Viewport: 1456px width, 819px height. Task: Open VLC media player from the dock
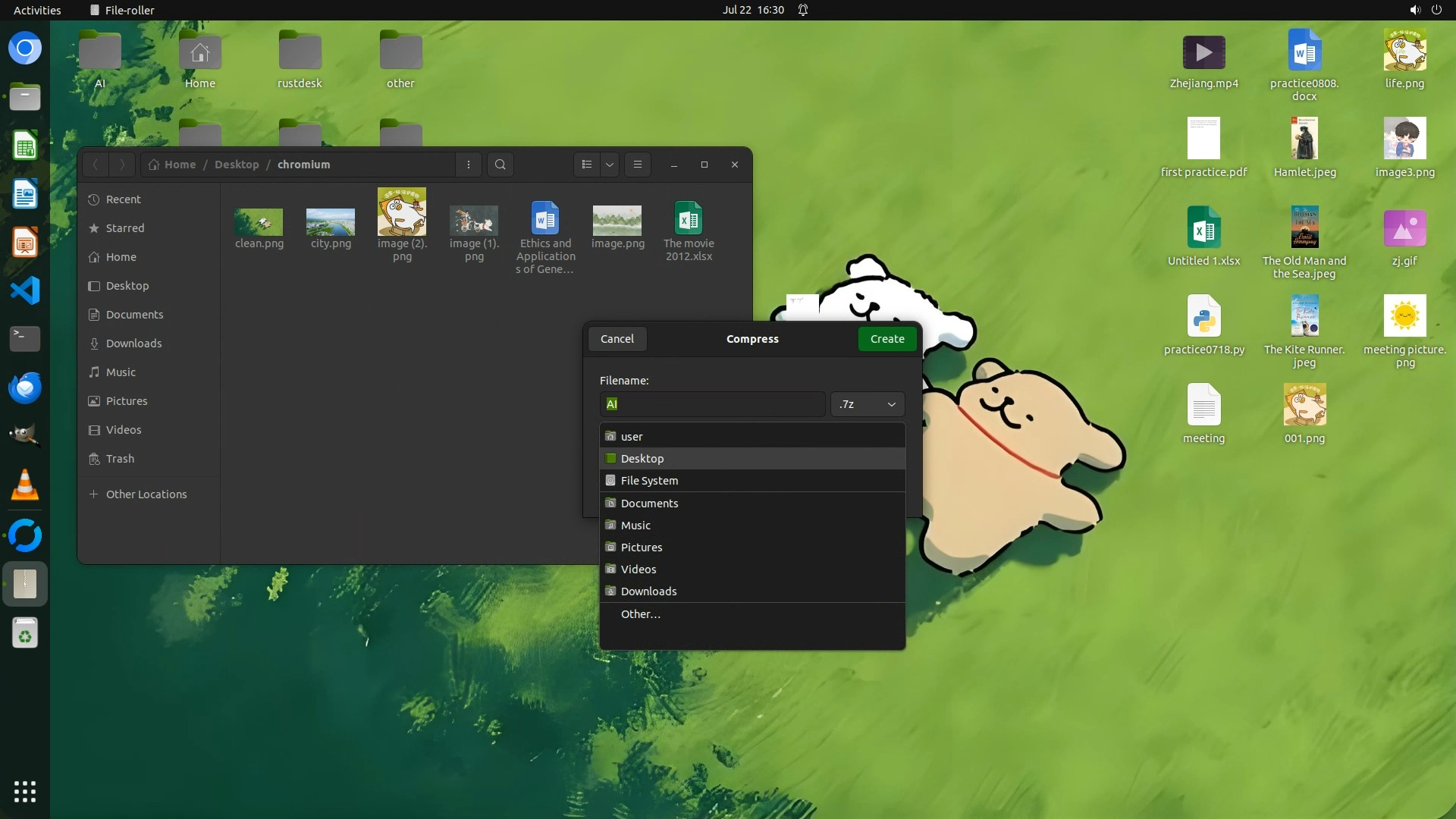[x=24, y=485]
